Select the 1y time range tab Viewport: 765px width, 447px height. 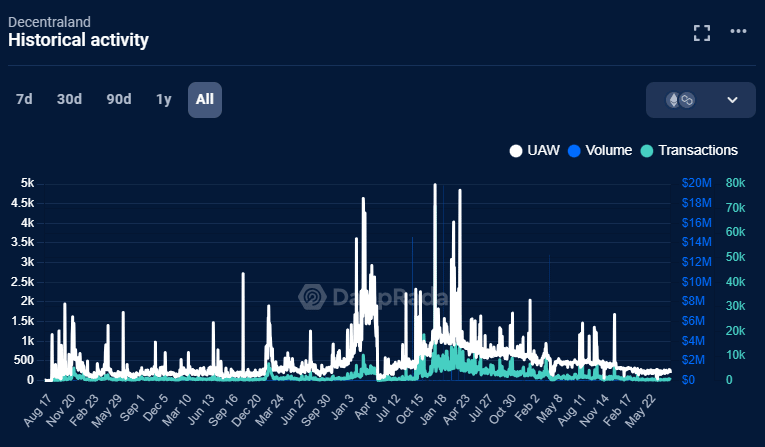point(163,100)
